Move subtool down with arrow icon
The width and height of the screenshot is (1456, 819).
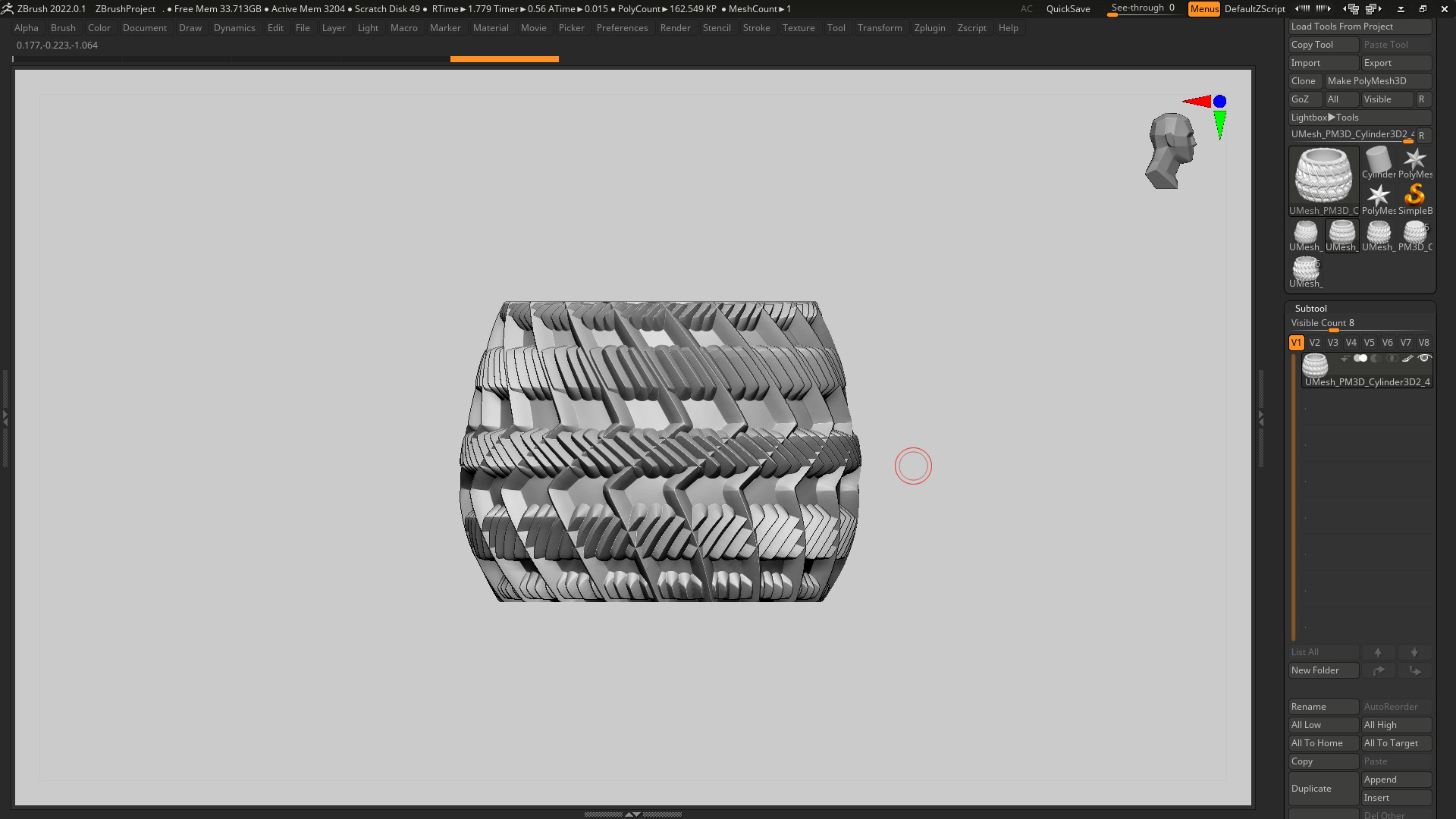(1414, 652)
